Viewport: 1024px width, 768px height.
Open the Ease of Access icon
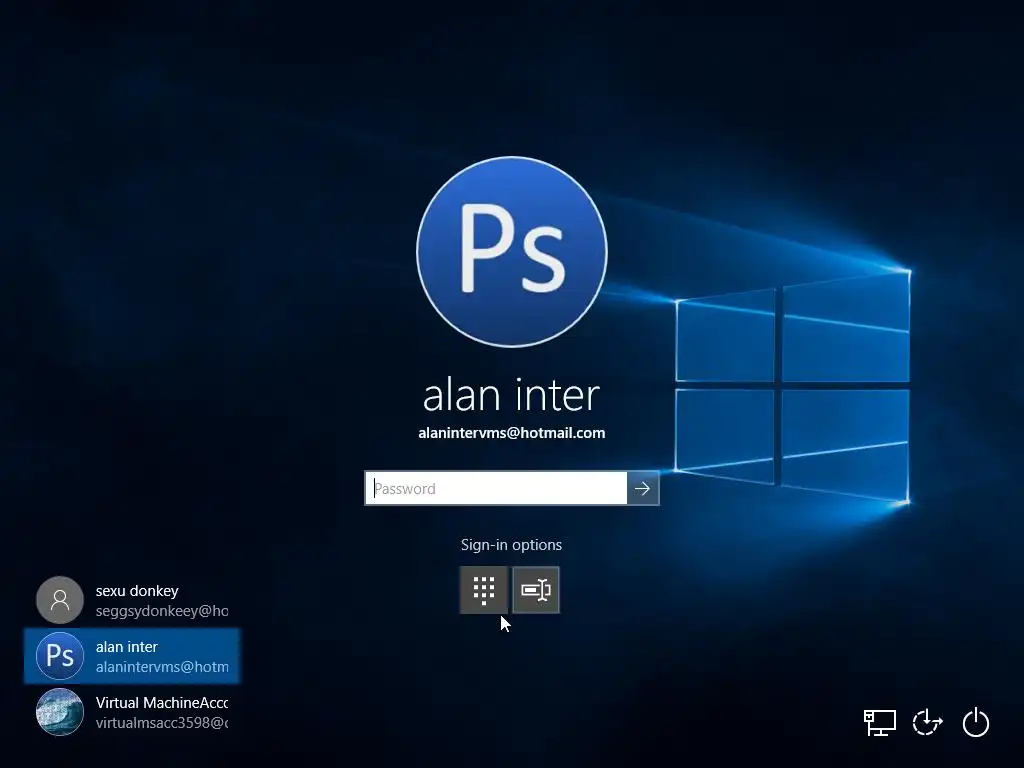(x=927, y=723)
